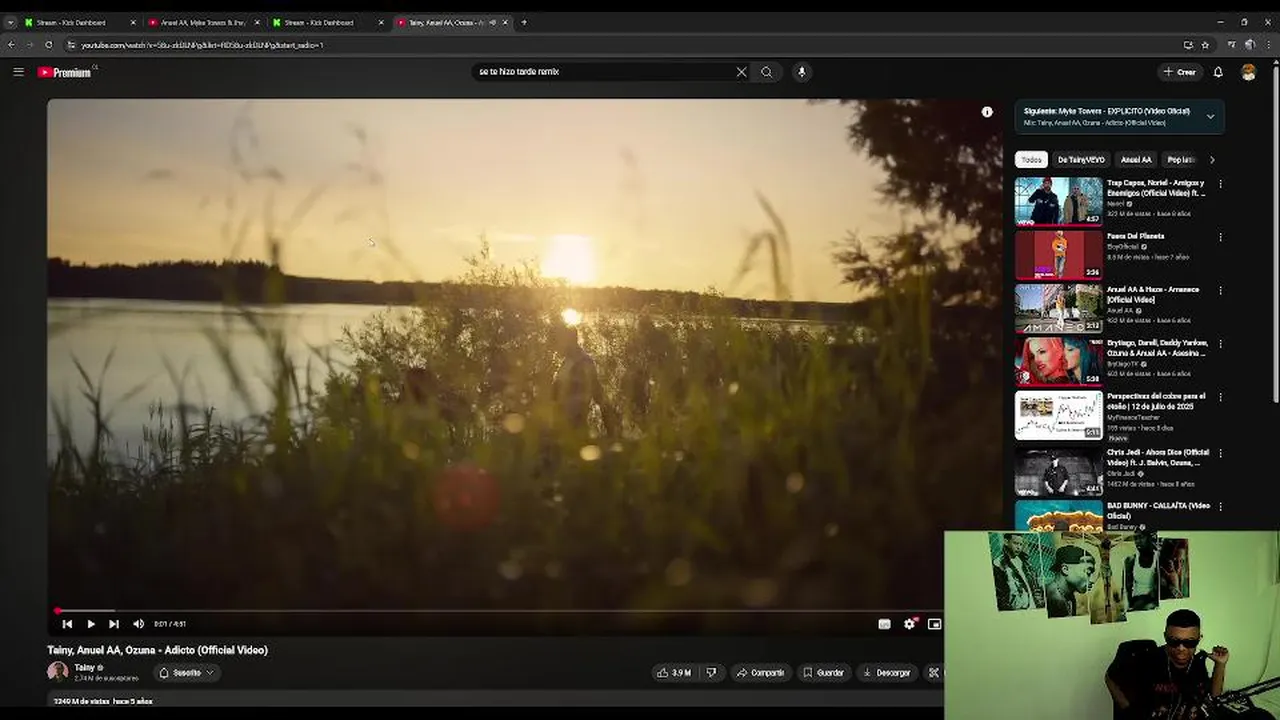The height and width of the screenshot is (720, 1280).
Task: Click the magnifier search button
Action: [x=767, y=72]
